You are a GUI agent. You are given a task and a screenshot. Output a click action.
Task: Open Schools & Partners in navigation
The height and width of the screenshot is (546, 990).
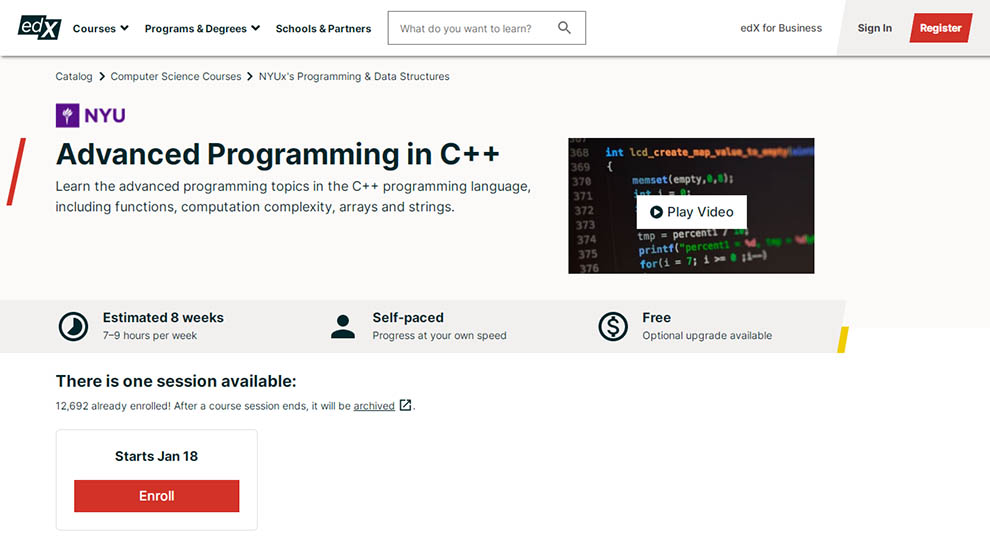[323, 29]
